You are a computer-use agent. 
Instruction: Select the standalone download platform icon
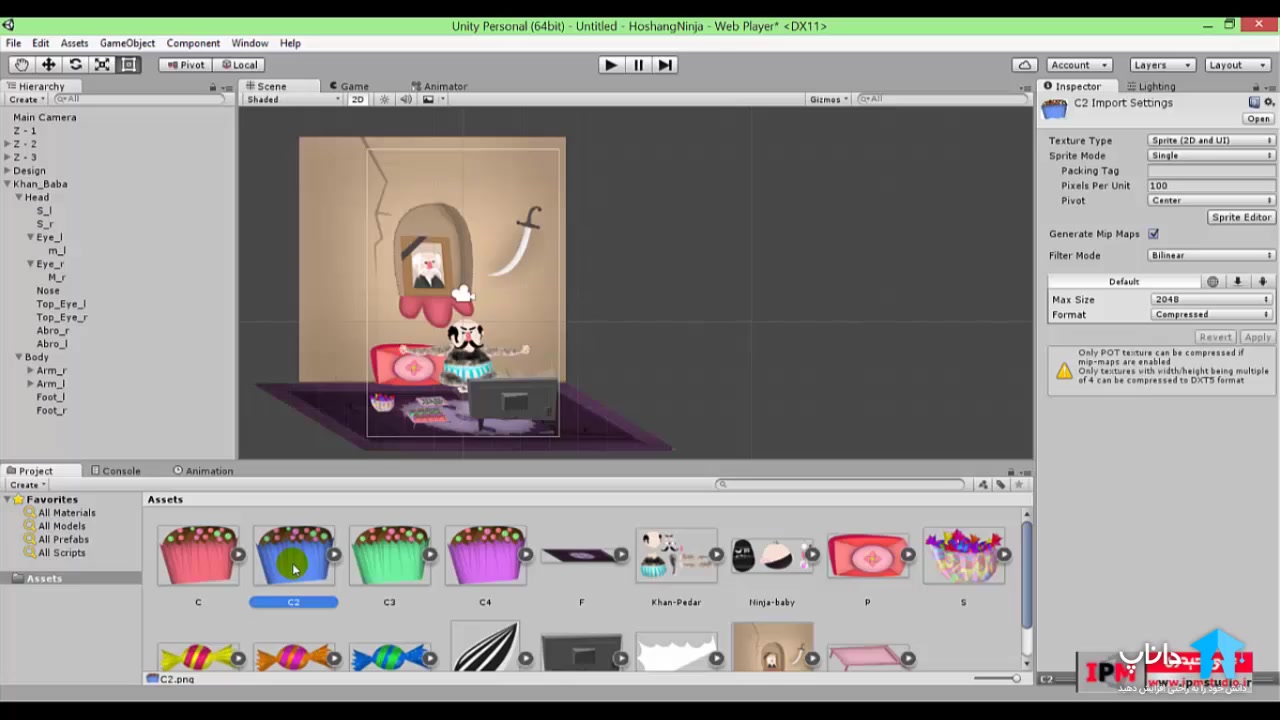click(x=1237, y=282)
